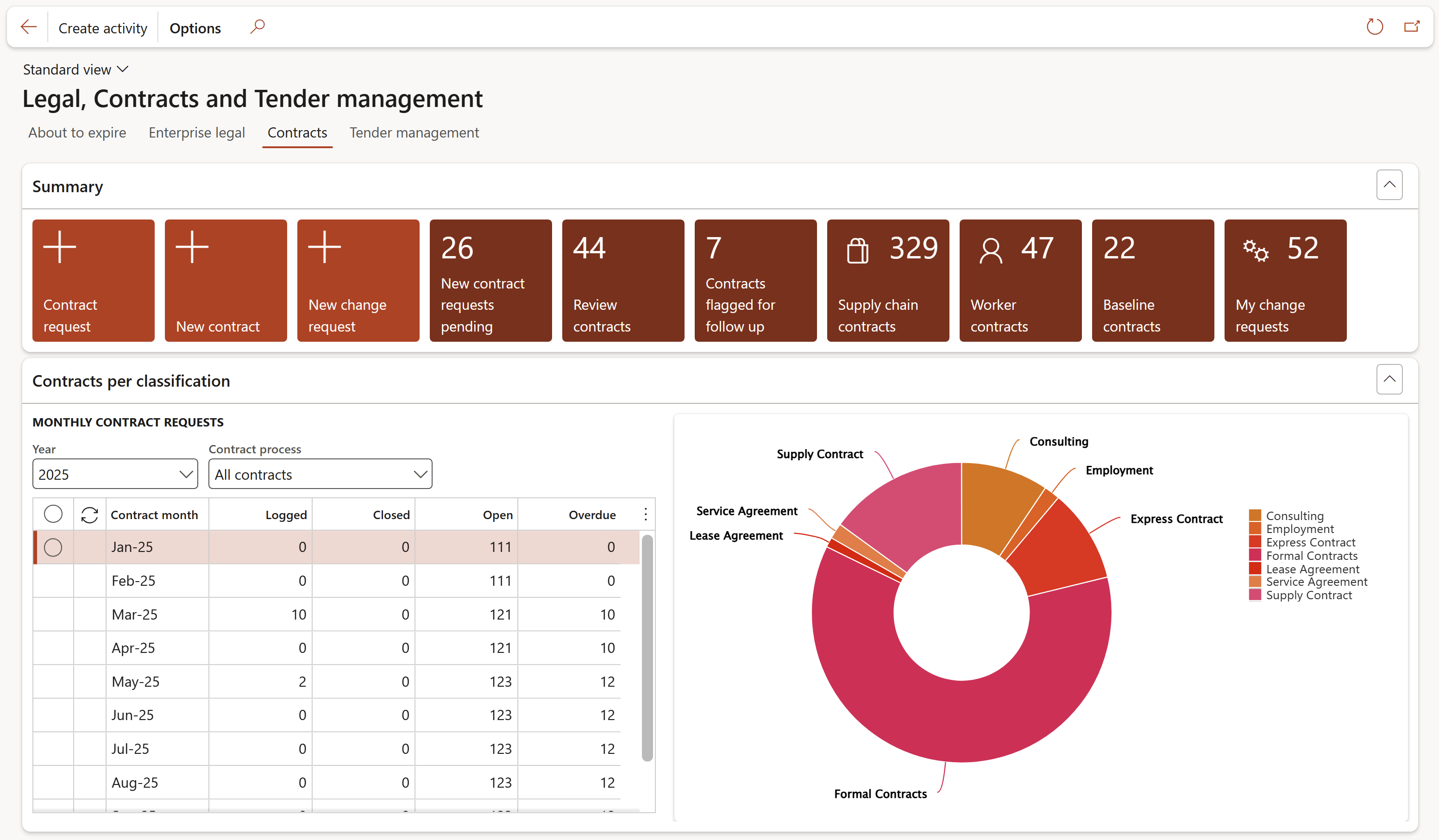
Task: Switch to the Tender management tab
Action: [414, 132]
